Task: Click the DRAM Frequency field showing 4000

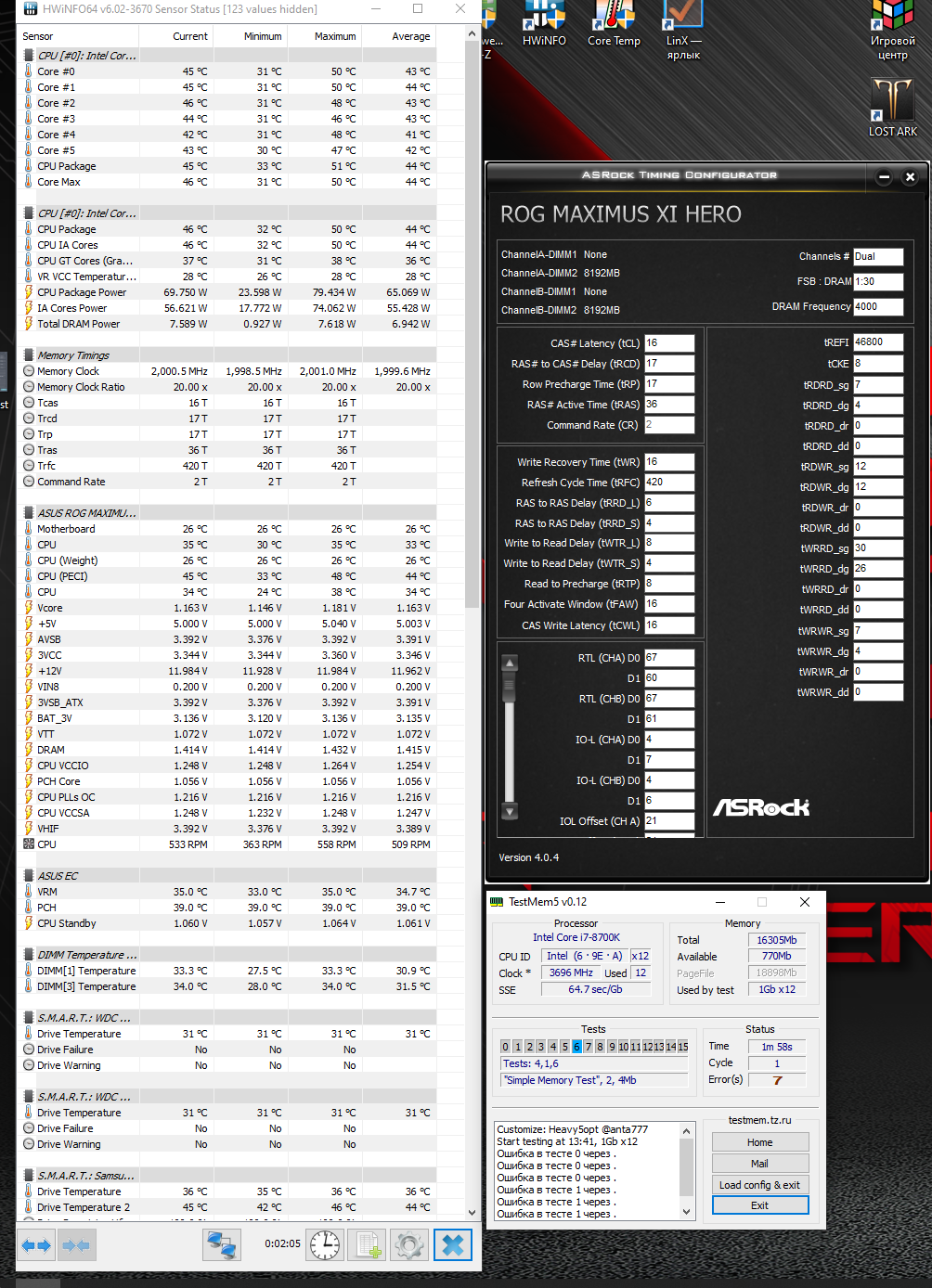Action: click(x=878, y=306)
